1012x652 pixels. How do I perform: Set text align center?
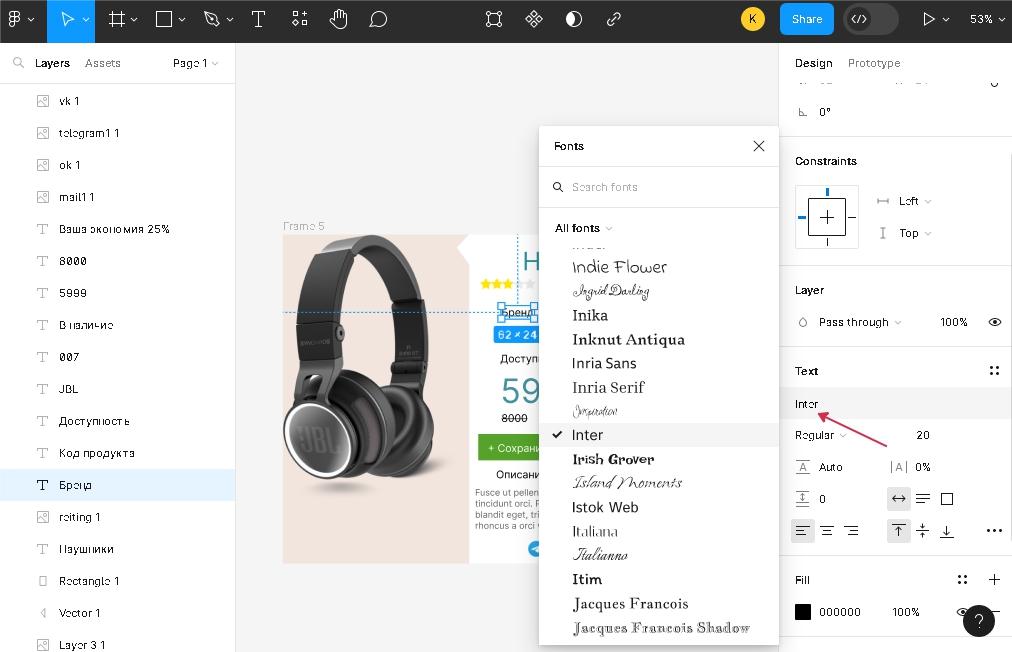(x=827, y=531)
